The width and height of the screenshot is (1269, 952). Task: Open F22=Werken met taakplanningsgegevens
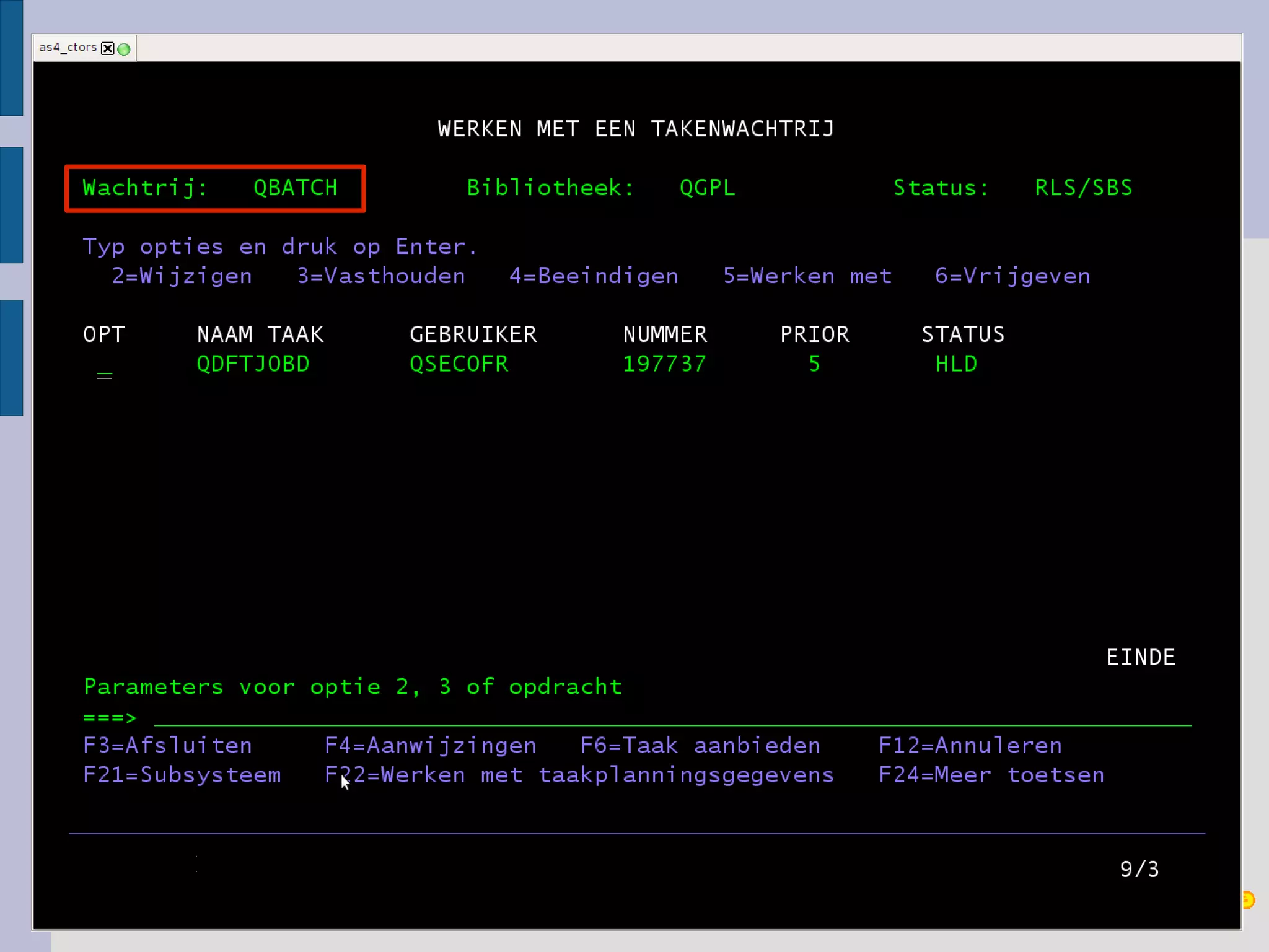[579, 775]
